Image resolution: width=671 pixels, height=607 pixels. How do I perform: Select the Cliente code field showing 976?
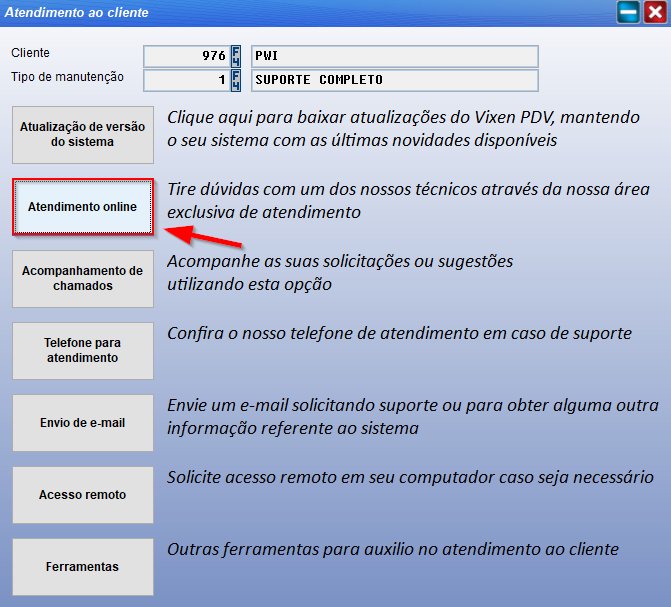[x=187, y=56]
